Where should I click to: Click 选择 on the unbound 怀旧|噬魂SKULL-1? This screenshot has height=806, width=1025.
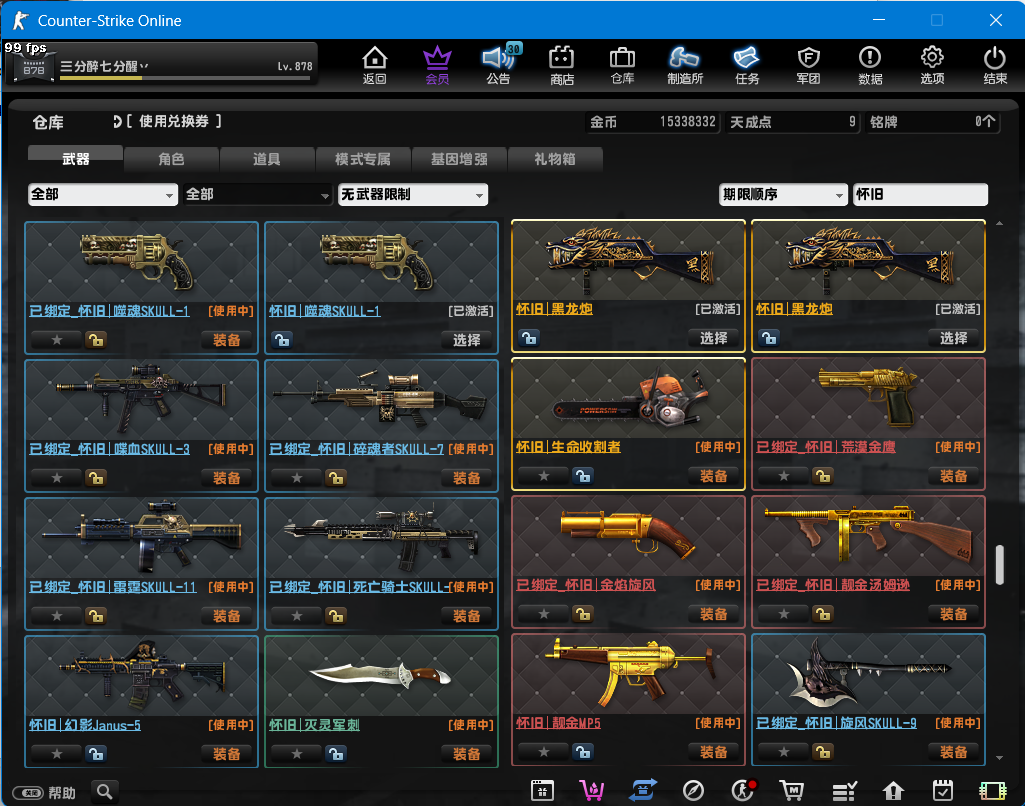467,340
